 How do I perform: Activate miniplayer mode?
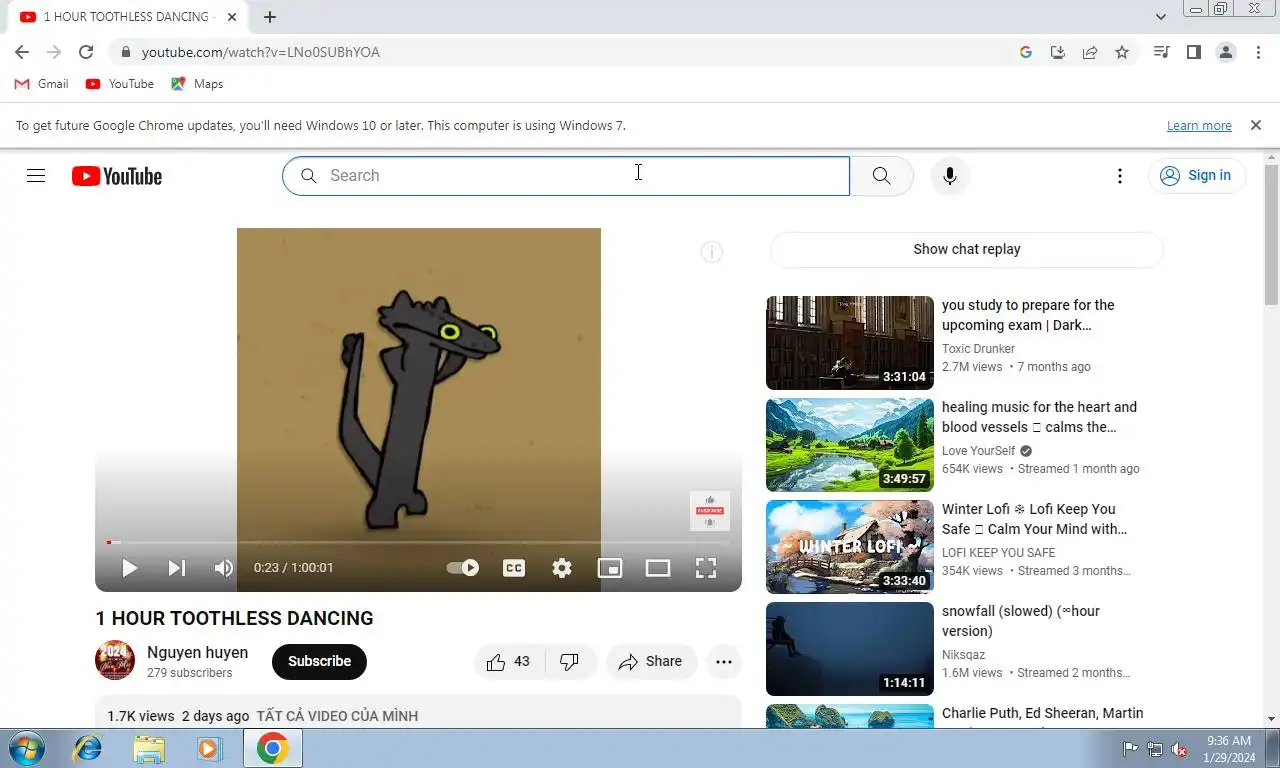pyautogui.click(x=610, y=568)
